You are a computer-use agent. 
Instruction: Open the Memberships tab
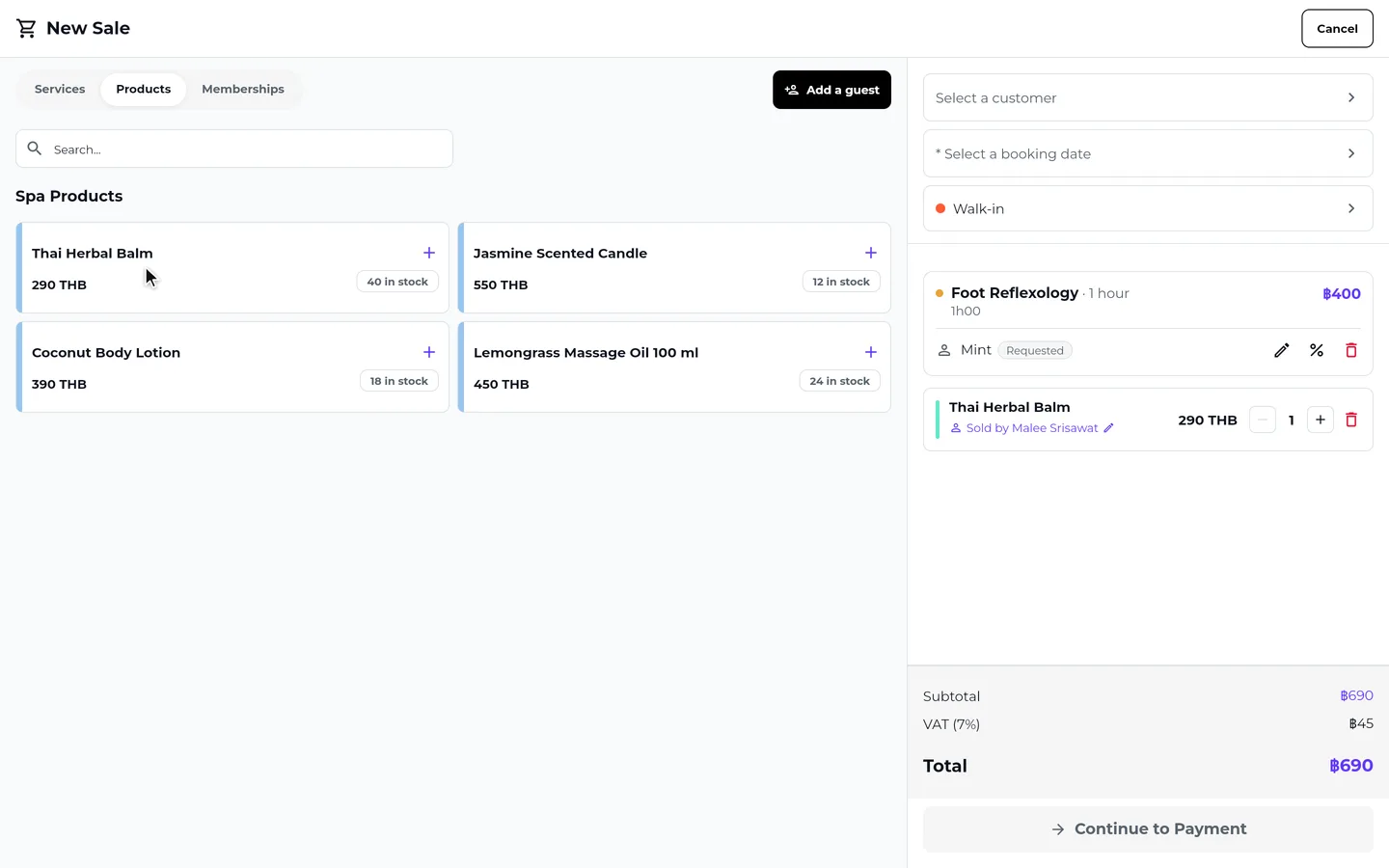(x=243, y=89)
